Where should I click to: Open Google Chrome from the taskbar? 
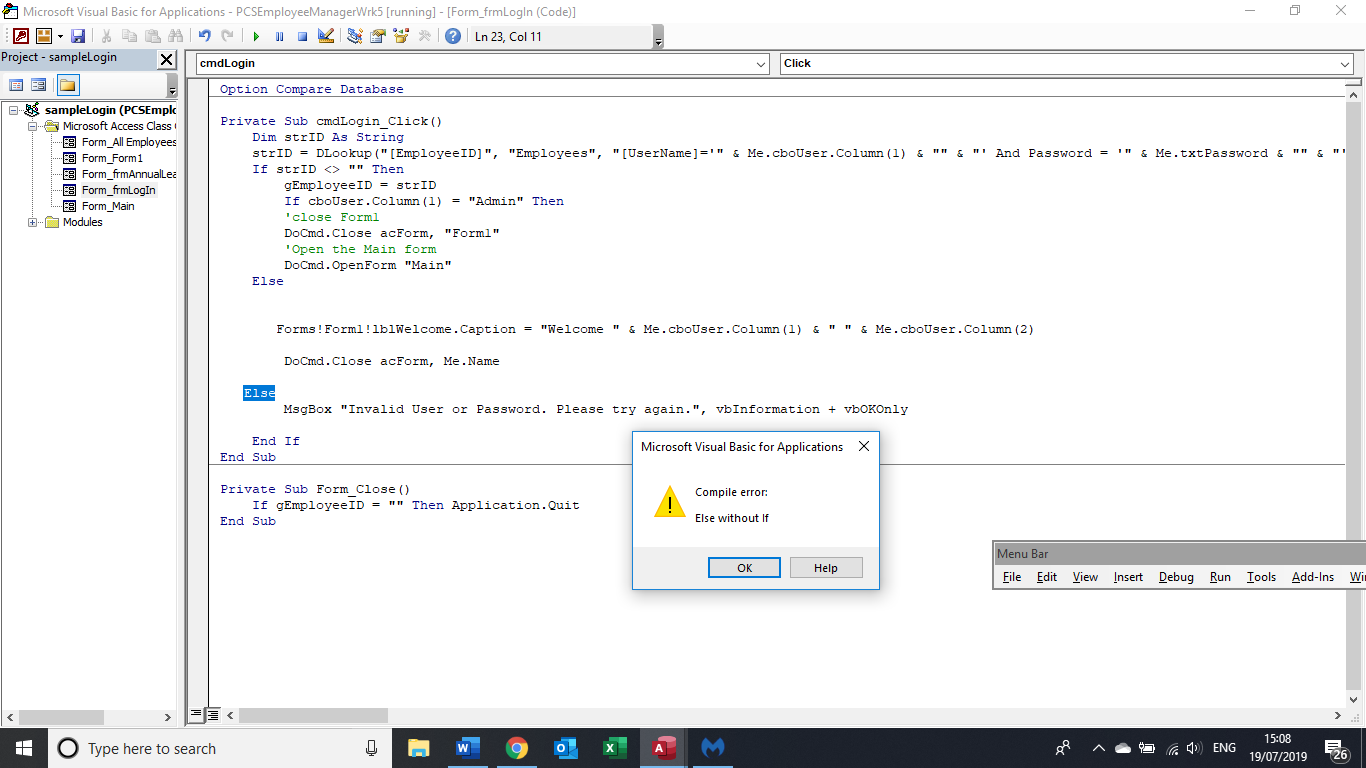516,748
